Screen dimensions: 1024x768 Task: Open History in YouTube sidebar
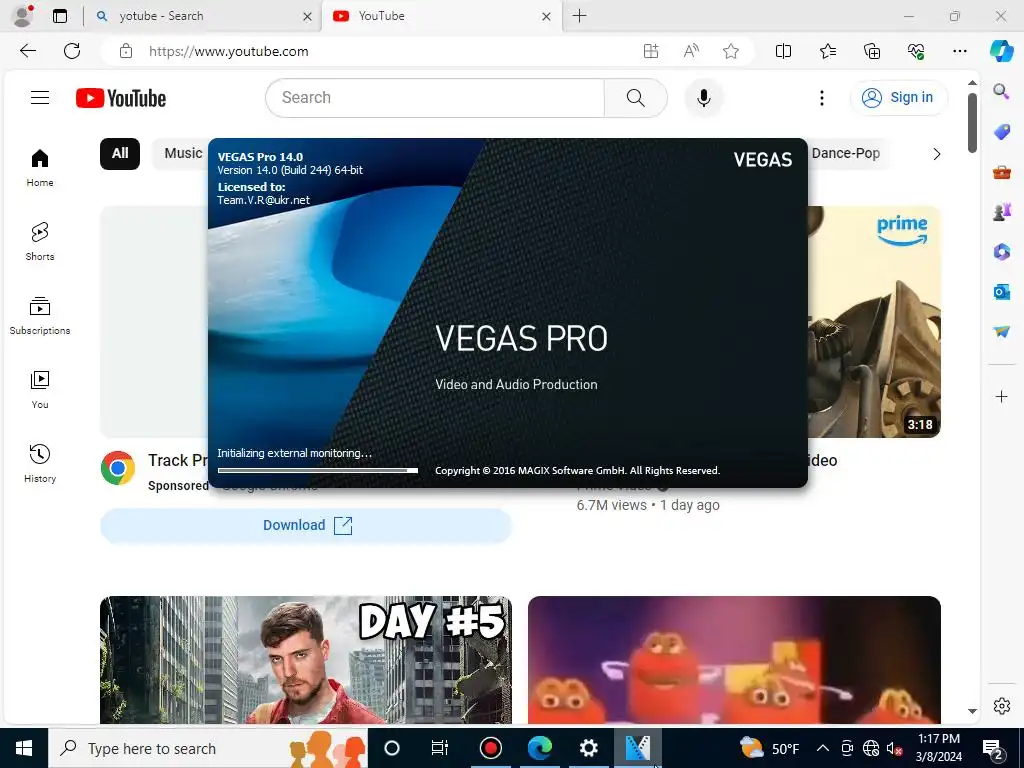click(40, 463)
